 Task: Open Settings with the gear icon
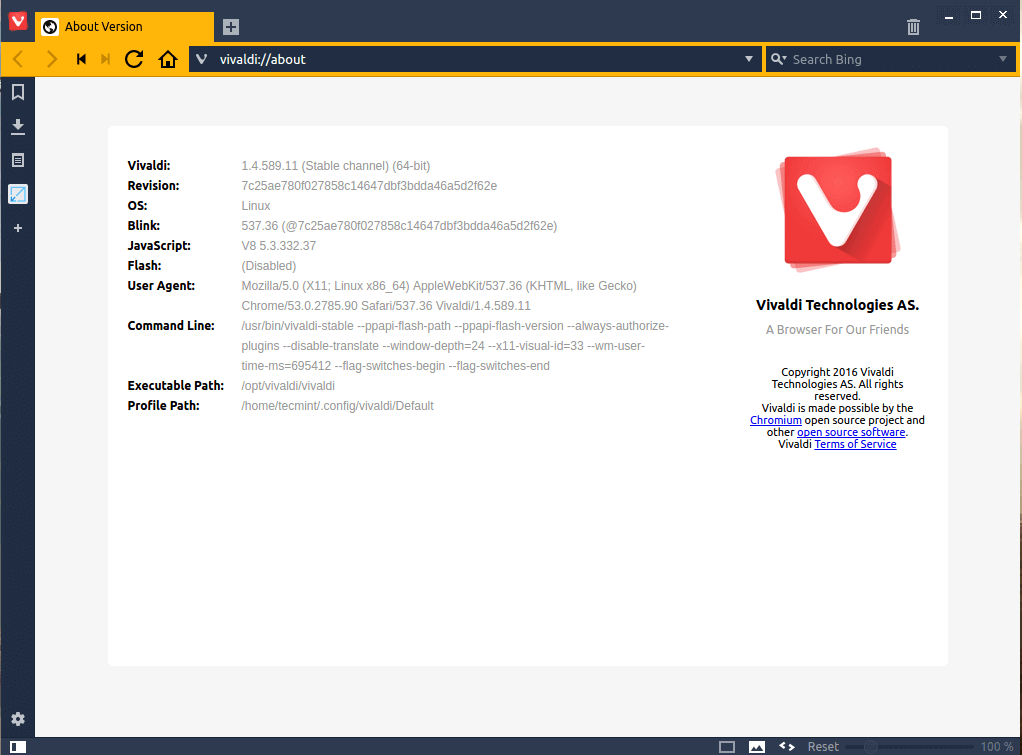[18, 719]
